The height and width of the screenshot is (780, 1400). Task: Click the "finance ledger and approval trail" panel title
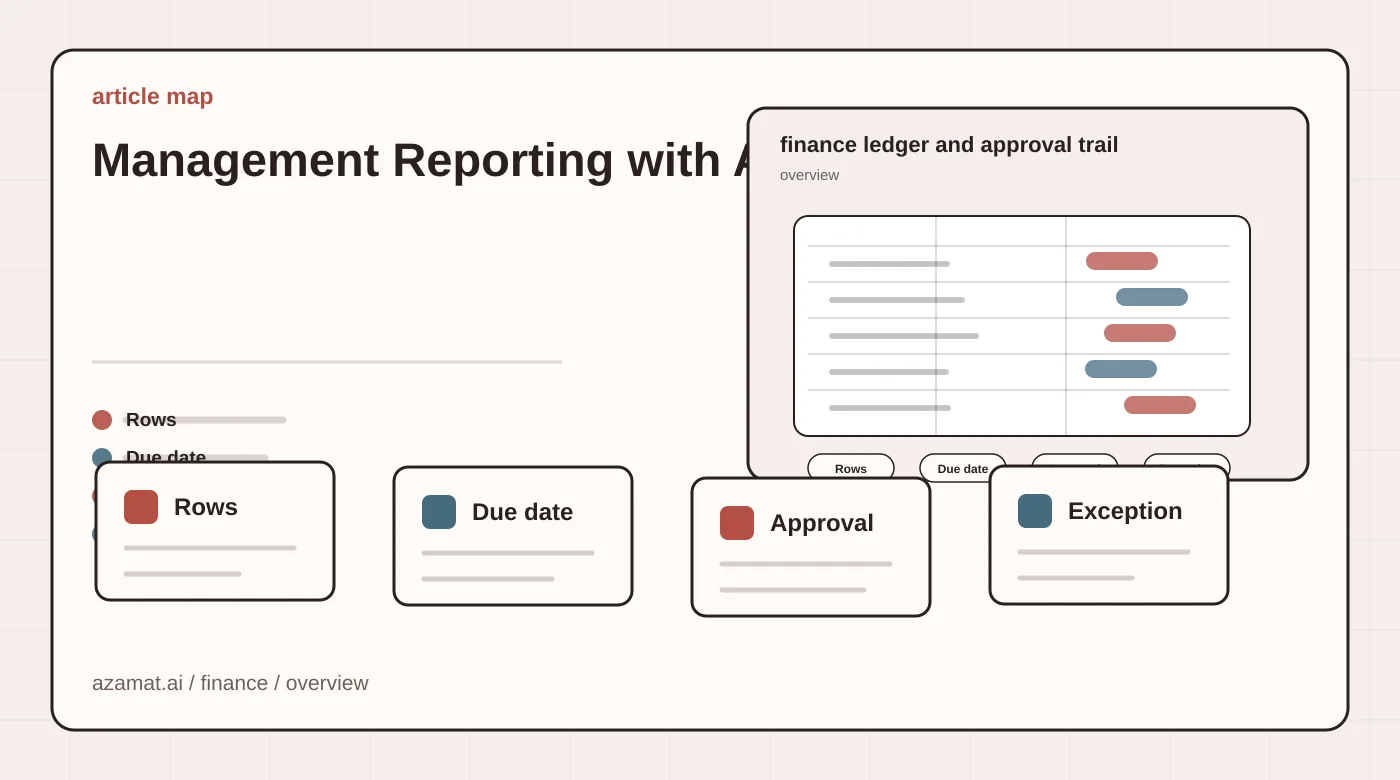tap(949, 145)
